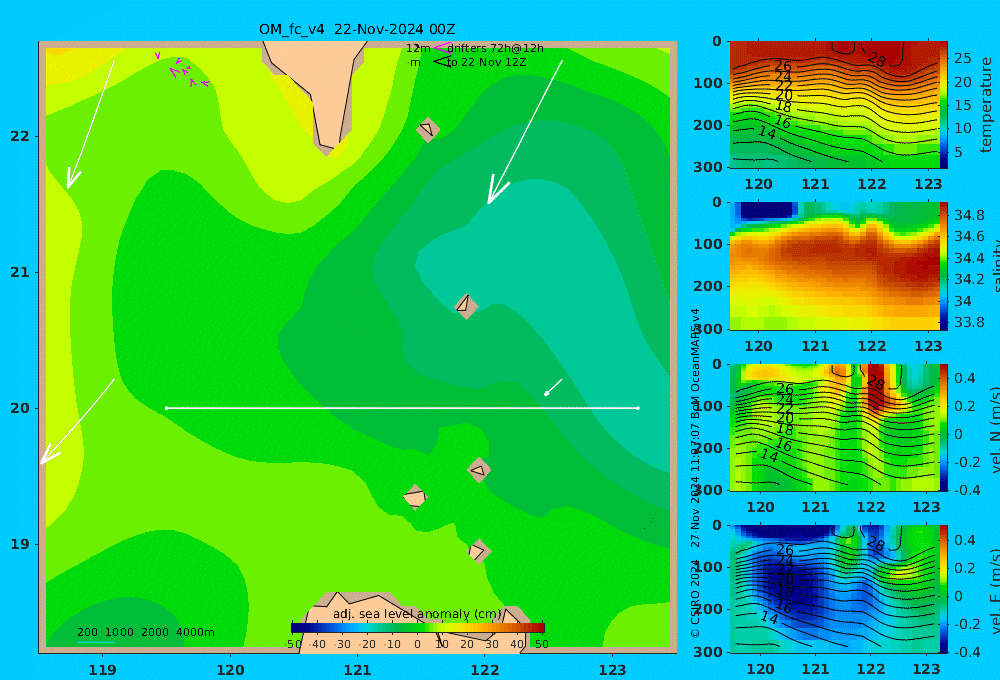The image size is (1000, 680).
Task: Click the 33.8 tick on salinity colorbar
Action: tap(969, 322)
